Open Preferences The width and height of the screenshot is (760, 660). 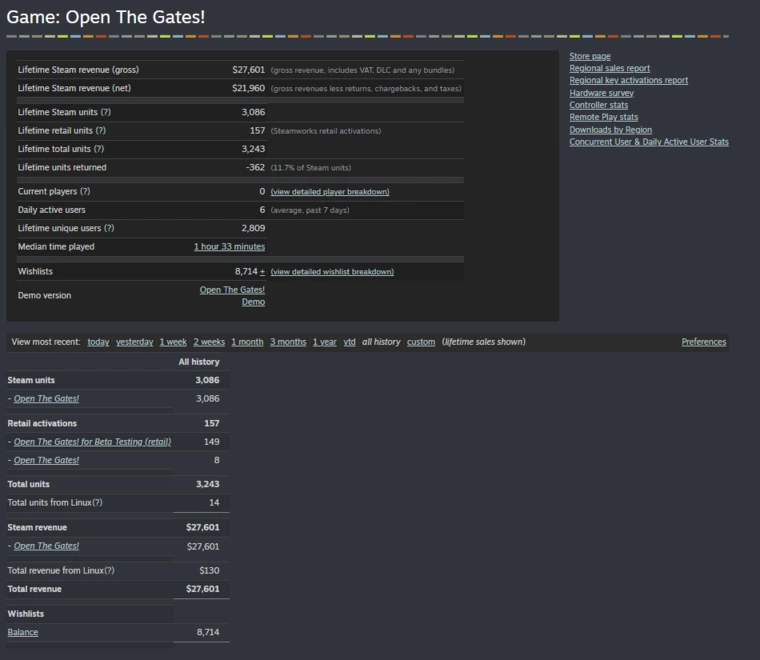[704, 342]
